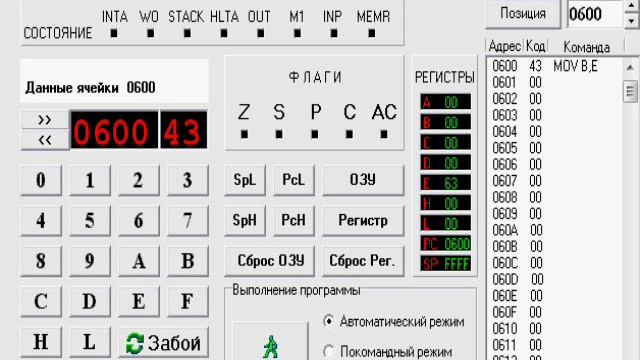Click the hex keypad digit 1

tap(90, 180)
